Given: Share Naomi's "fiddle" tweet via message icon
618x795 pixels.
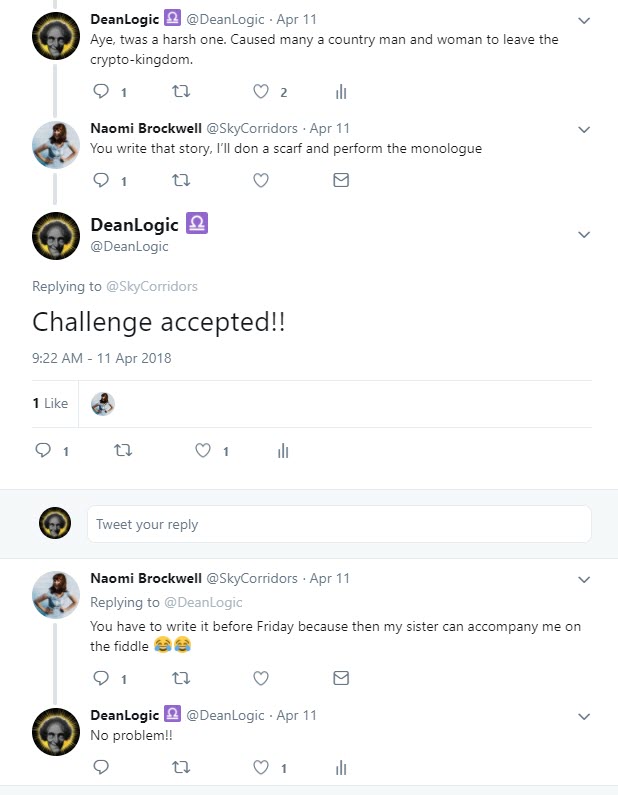Looking at the screenshot, I should 341,678.
